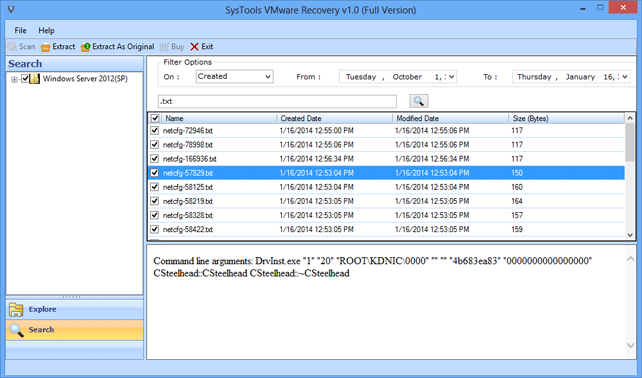Switch to the Search pane
The width and height of the screenshot is (642, 378).
pyautogui.click(x=75, y=330)
